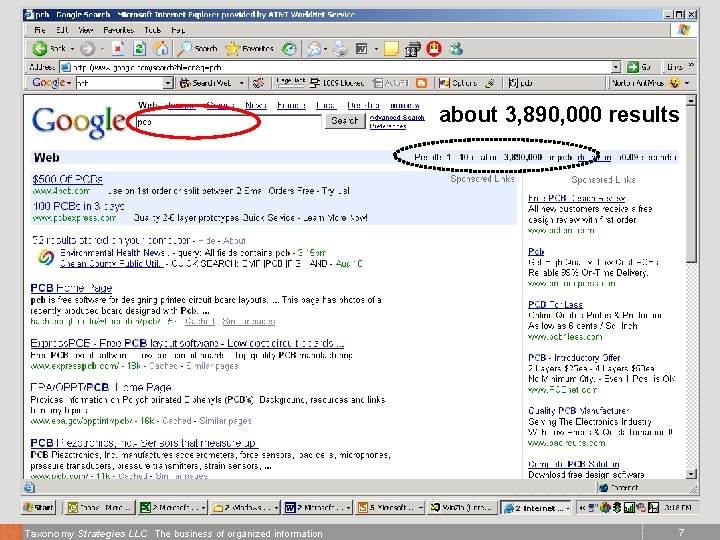Viewport: 720px width, 540px height.
Task: Open the EPA/OPPT/PCB Home Page result
Action: click(101, 387)
